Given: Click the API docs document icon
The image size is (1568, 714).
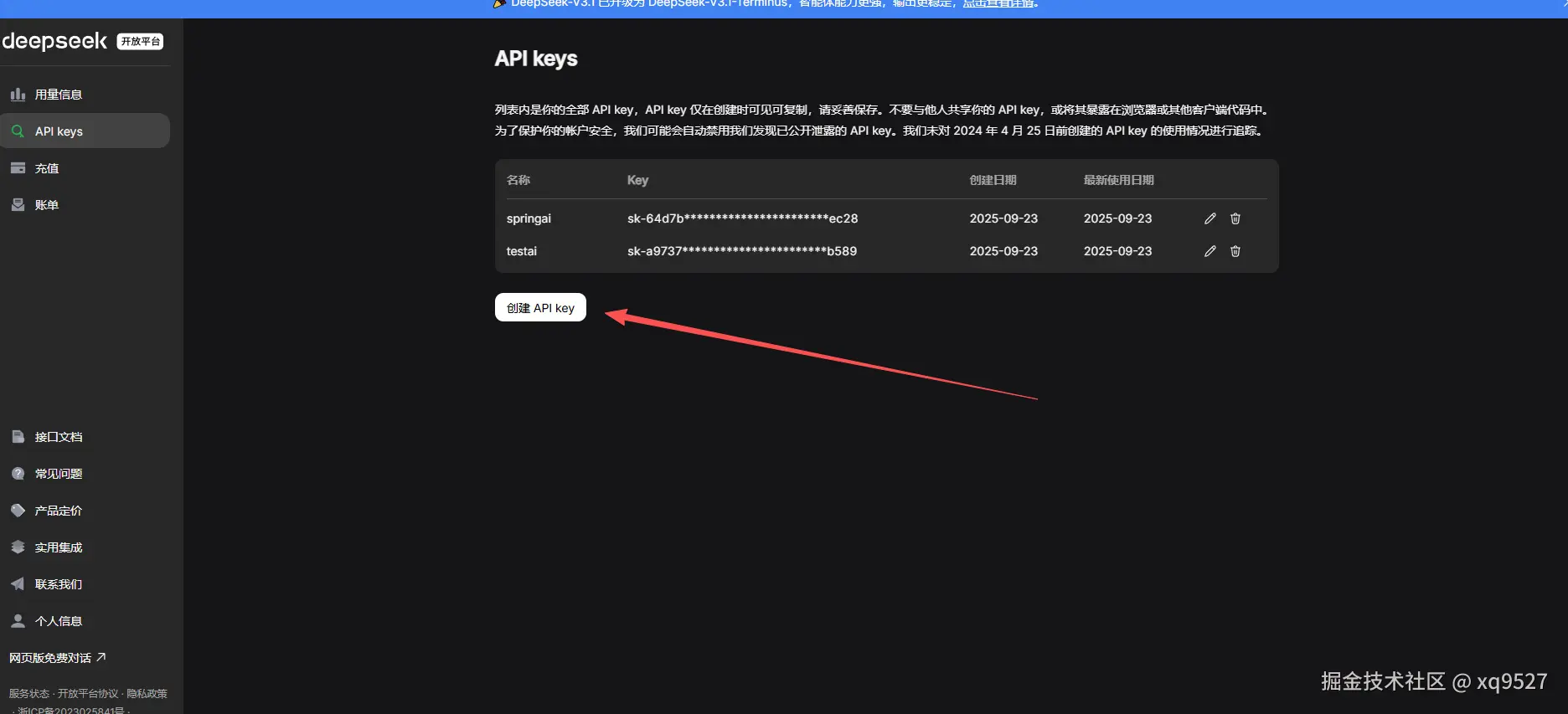Looking at the screenshot, I should pyautogui.click(x=18, y=437).
